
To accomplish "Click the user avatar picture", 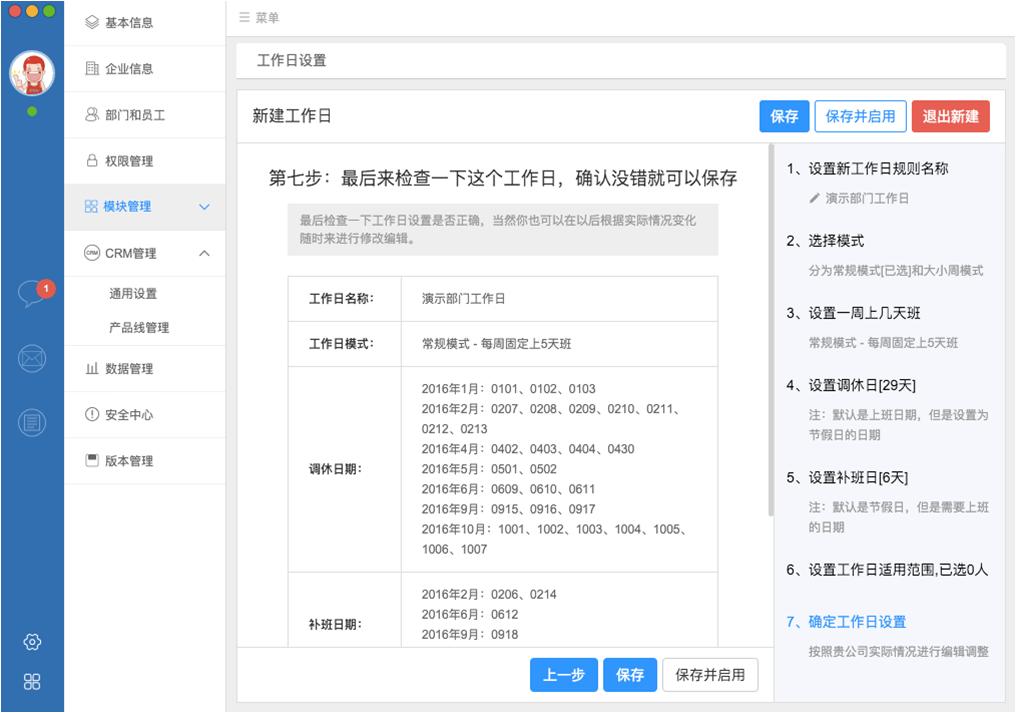I will pyautogui.click(x=32, y=73).
